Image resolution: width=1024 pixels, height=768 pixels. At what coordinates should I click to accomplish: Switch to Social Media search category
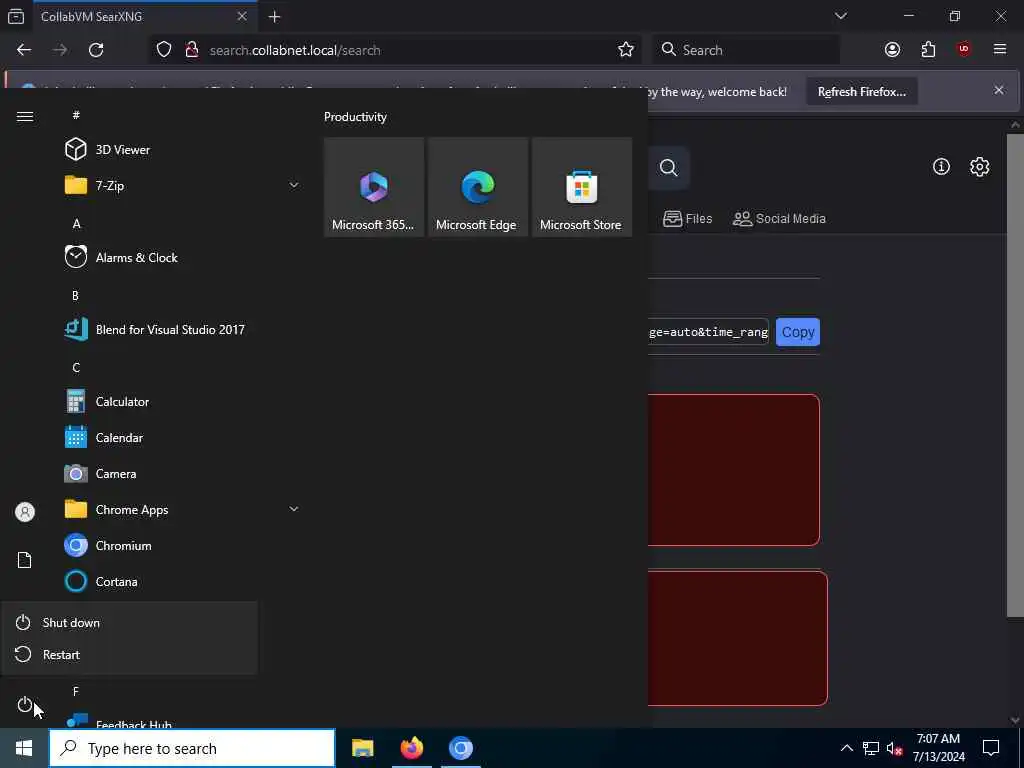pos(779,219)
